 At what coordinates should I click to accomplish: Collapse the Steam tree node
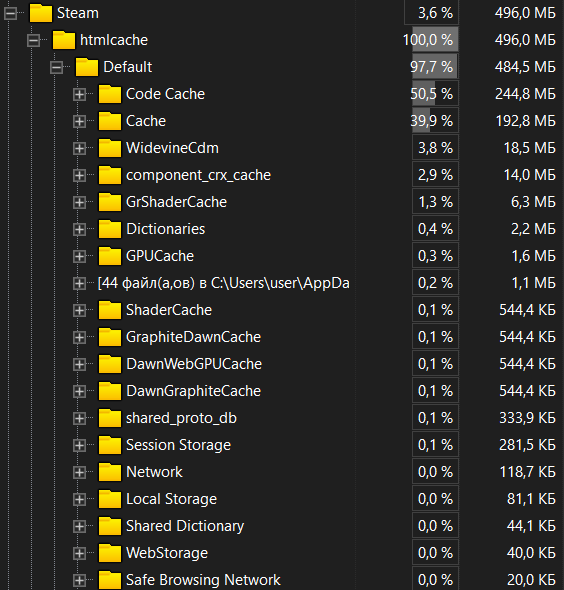pyautogui.click(x=11, y=14)
